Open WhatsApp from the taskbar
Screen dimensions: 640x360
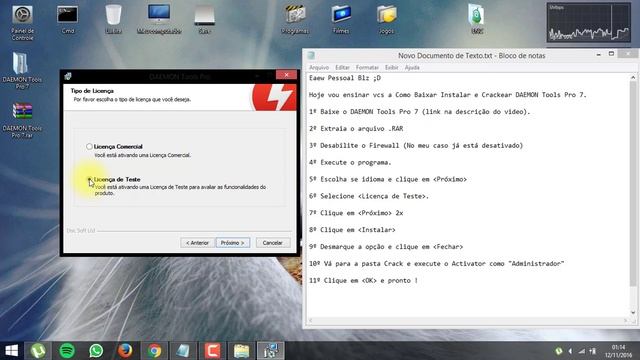[x=96, y=351]
